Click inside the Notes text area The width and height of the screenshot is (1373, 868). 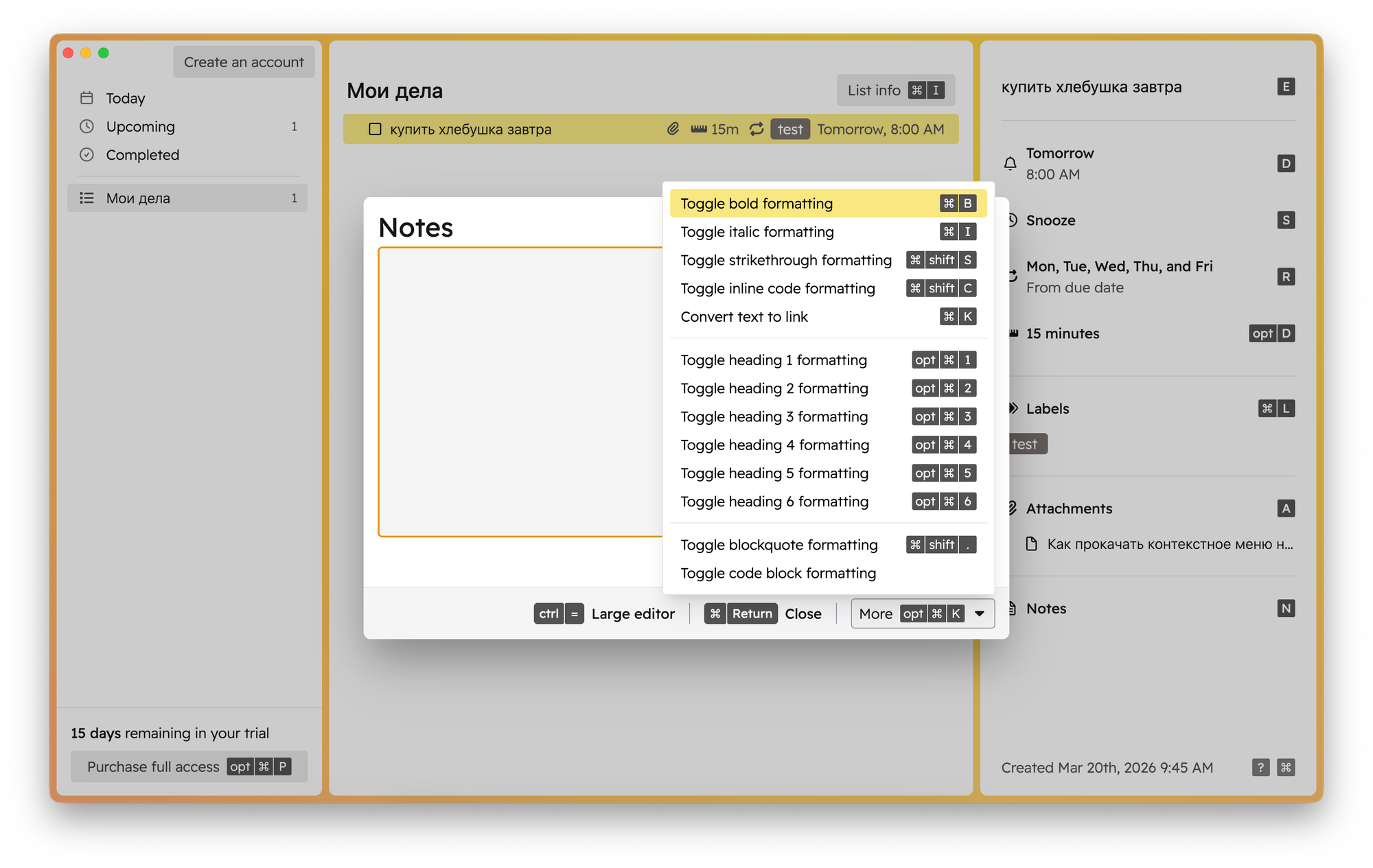pyautogui.click(x=519, y=391)
